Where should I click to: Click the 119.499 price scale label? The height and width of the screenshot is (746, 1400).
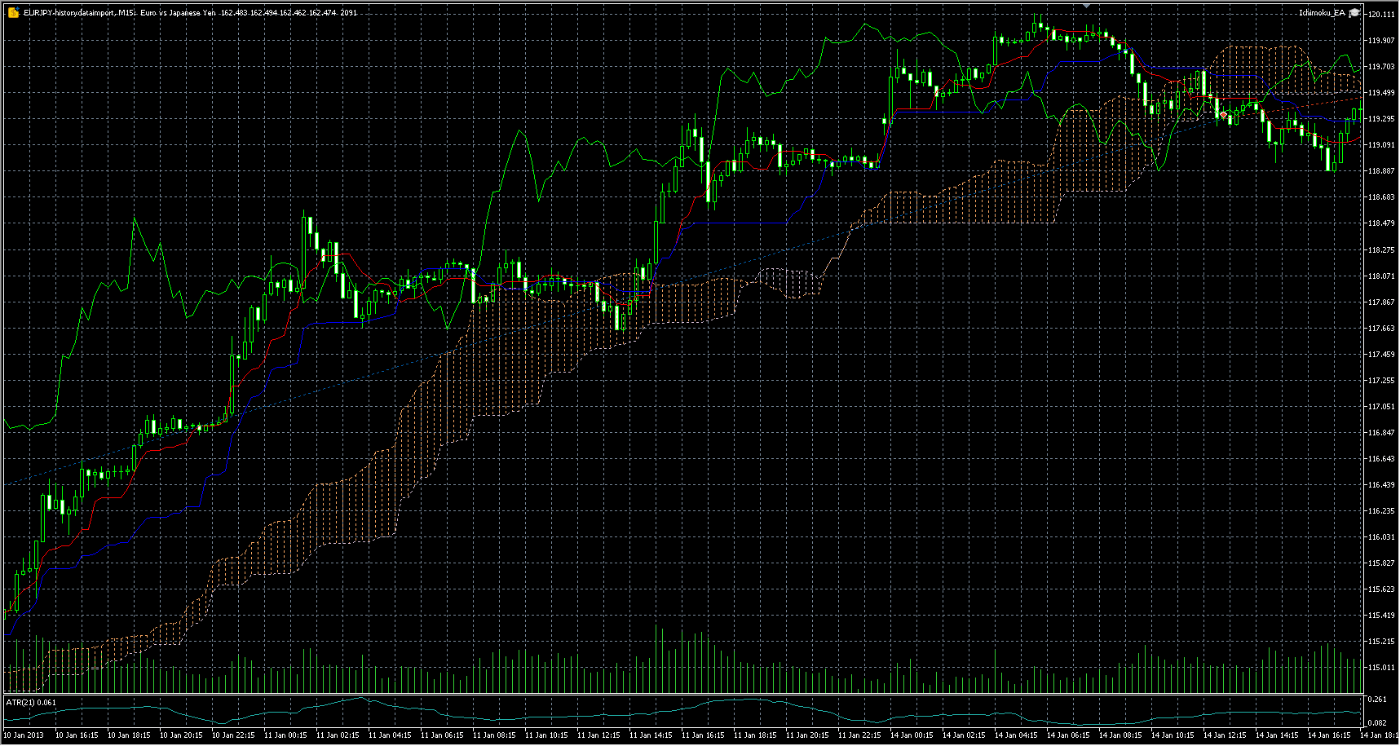[1381, 93]
